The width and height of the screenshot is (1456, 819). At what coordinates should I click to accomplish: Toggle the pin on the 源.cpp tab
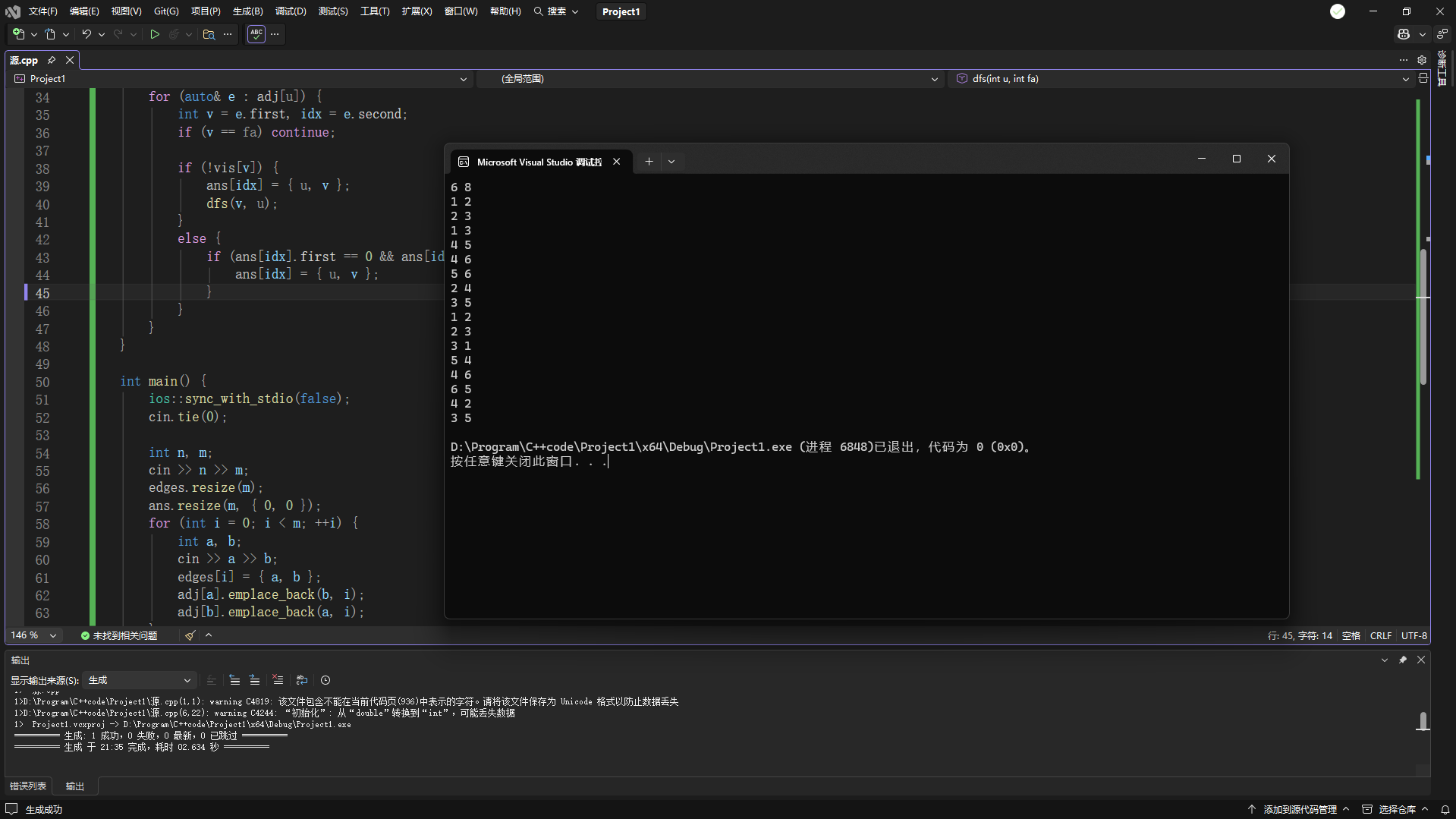(52, 60)
